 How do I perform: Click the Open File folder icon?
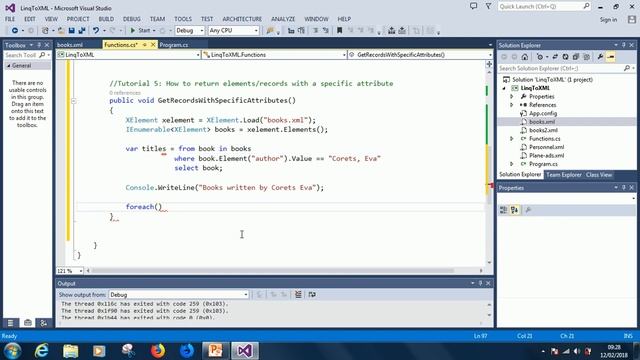61,31
